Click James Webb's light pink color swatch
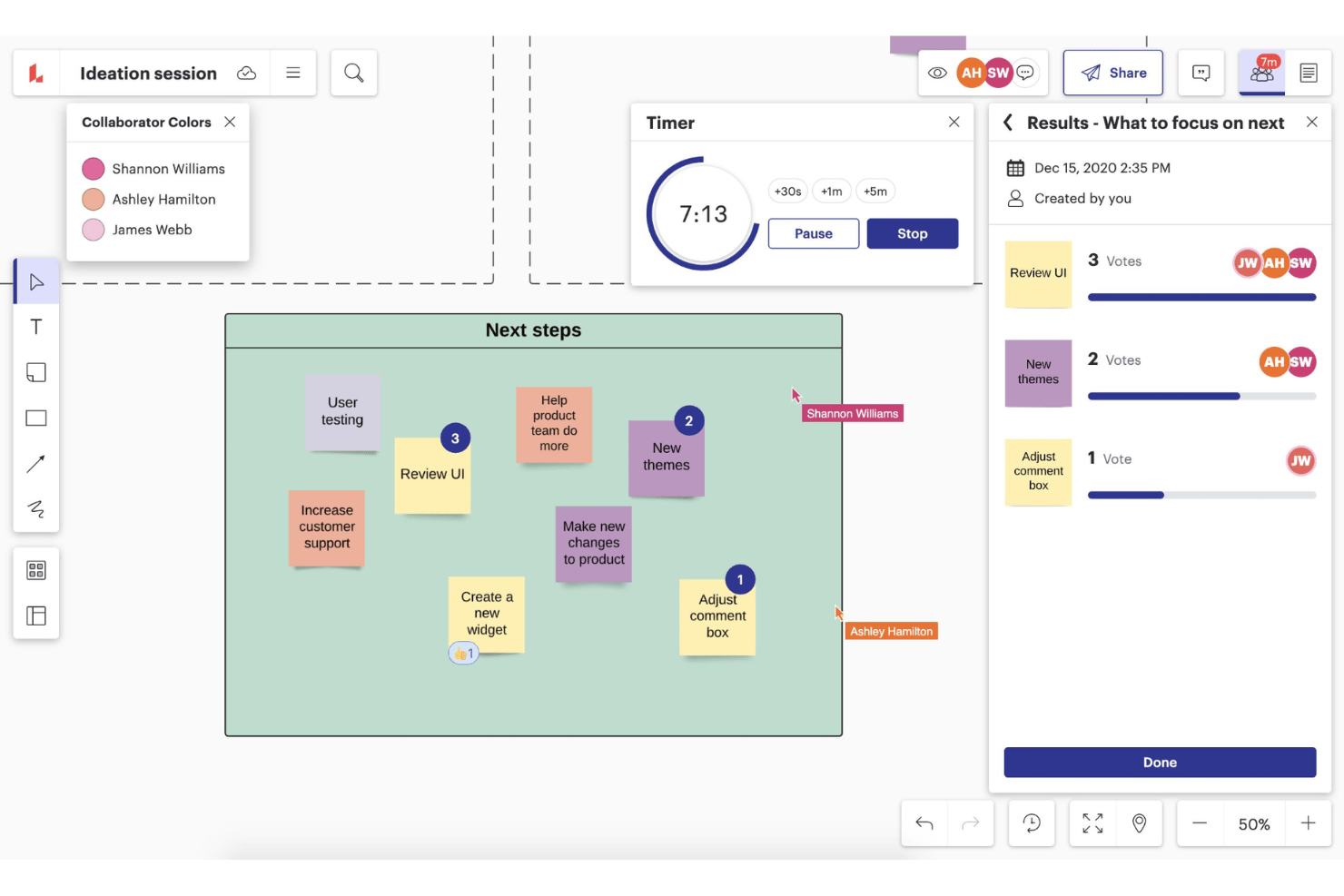The width and height of the screenshot is (1344, 896). 94,230
